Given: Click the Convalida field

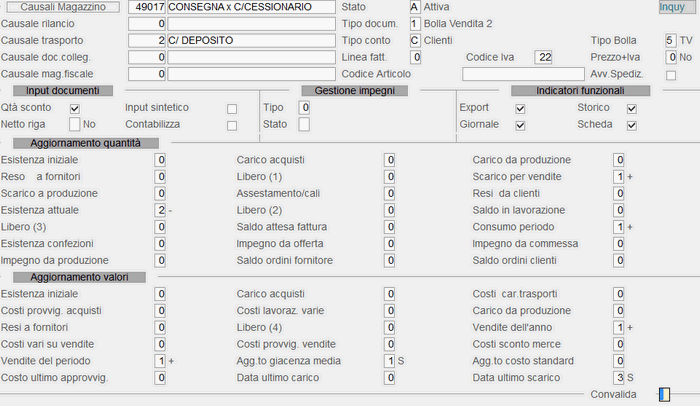Looking at the screenshot, I should tap(665, 394).
